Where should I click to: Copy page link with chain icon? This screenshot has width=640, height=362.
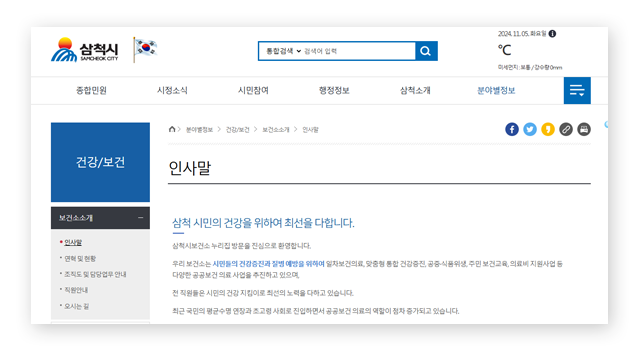(566, 129)
